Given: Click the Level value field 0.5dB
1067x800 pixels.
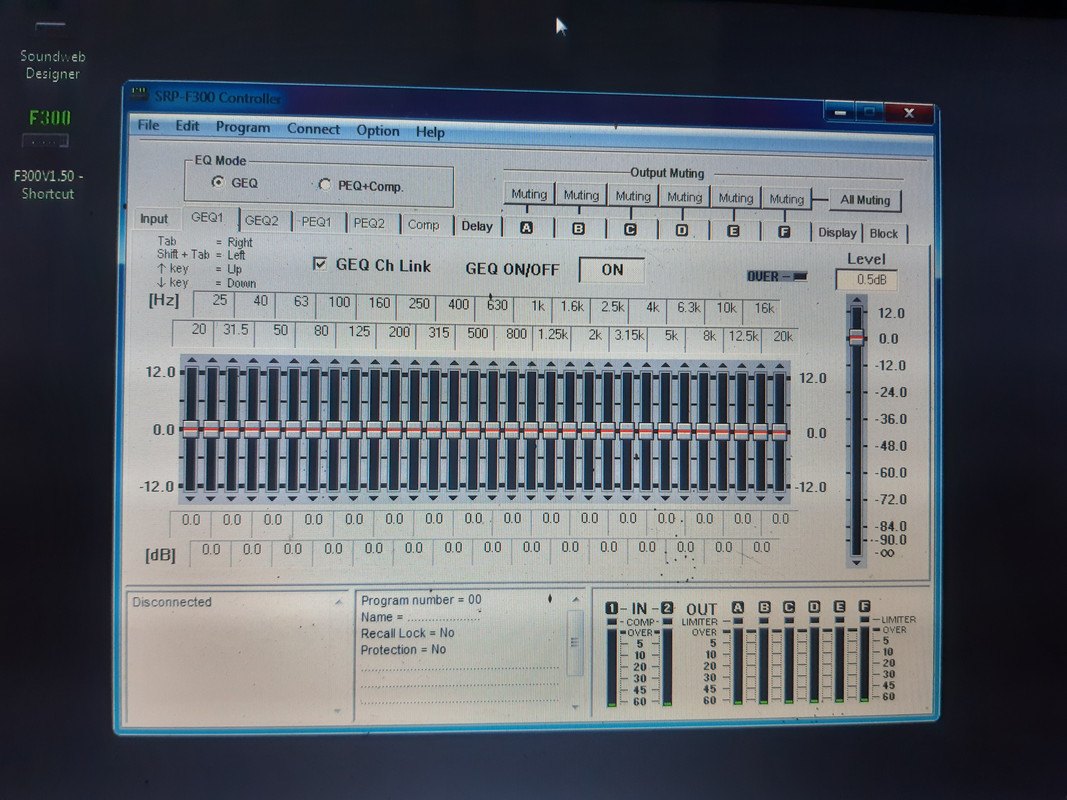Looking at the screenshot, I should click(x=867, y=280).
